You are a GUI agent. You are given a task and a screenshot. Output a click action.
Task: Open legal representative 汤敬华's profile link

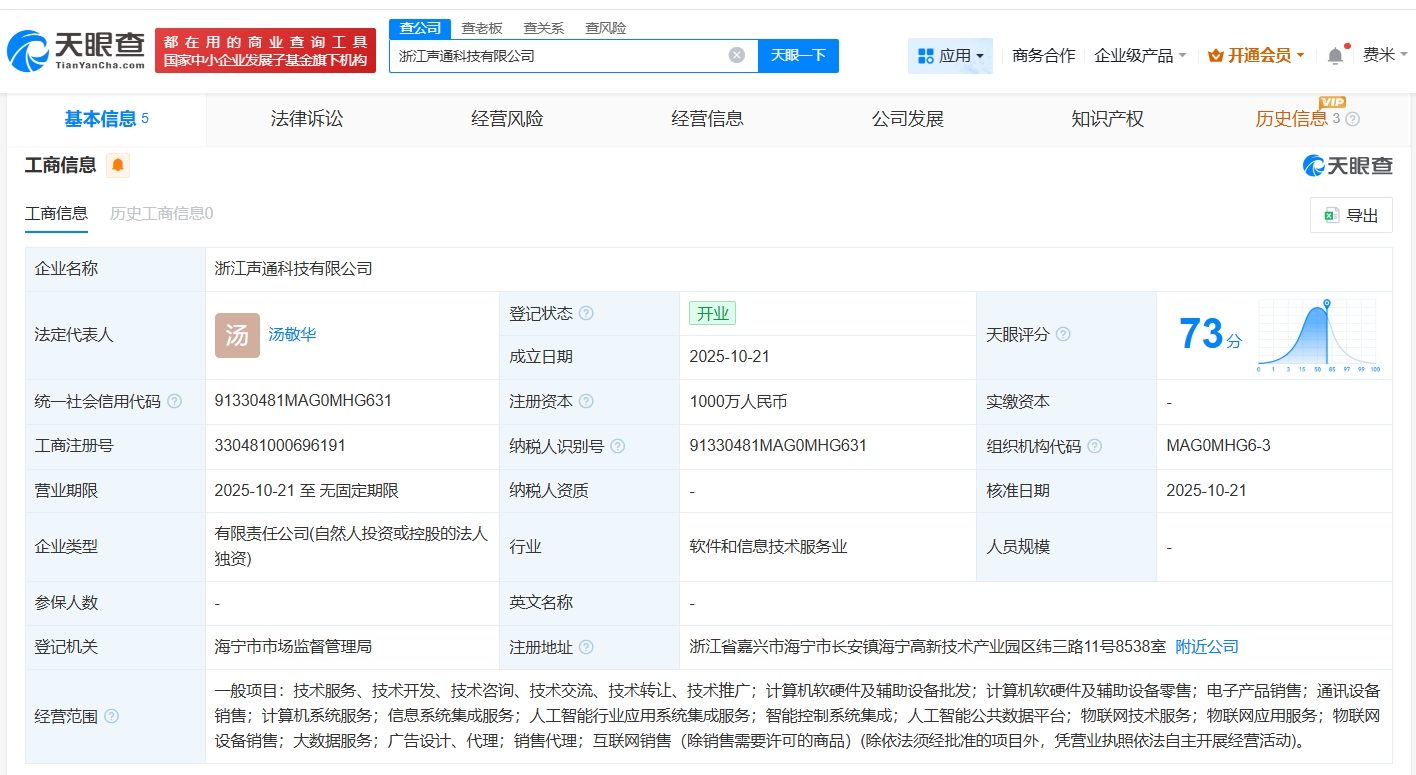point(291,335)
